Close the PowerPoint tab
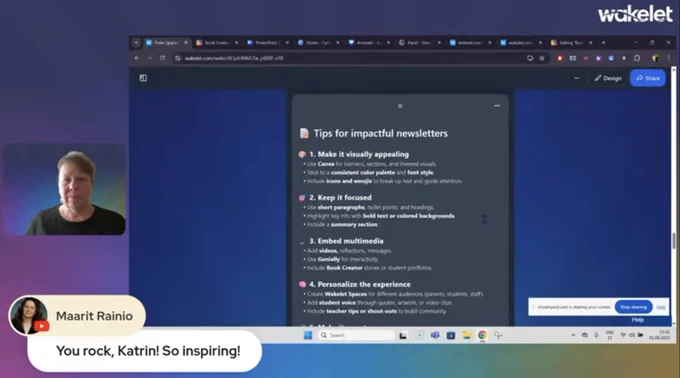 point(287,42)
